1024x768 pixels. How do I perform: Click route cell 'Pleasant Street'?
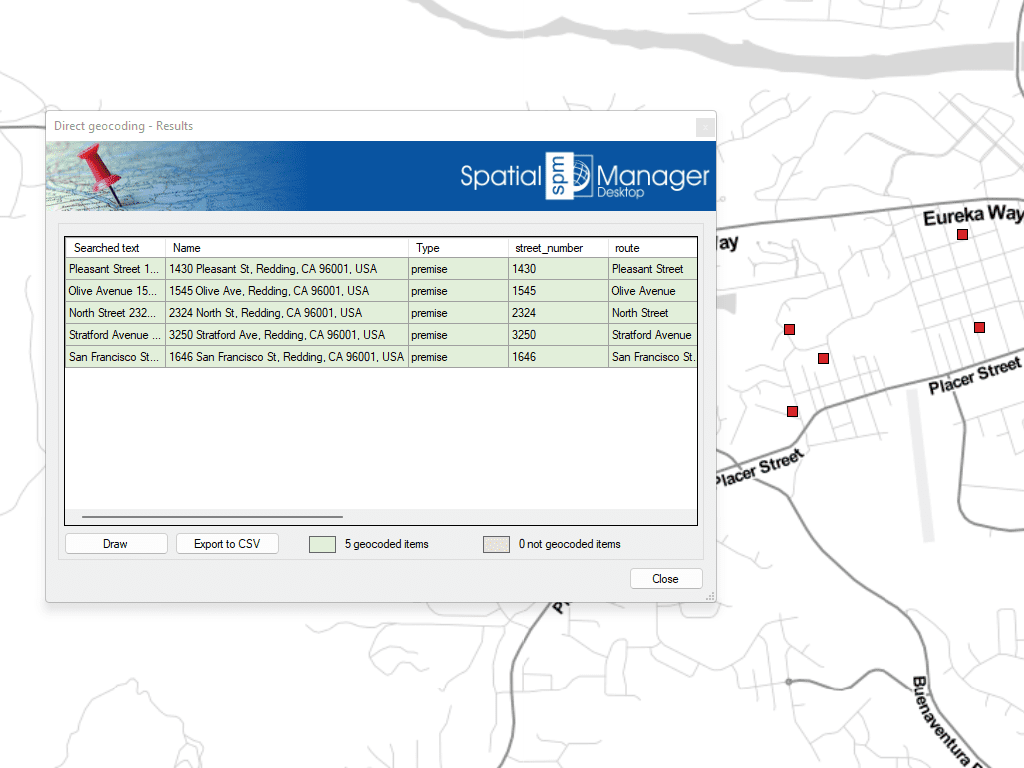[x=652, y=269]
